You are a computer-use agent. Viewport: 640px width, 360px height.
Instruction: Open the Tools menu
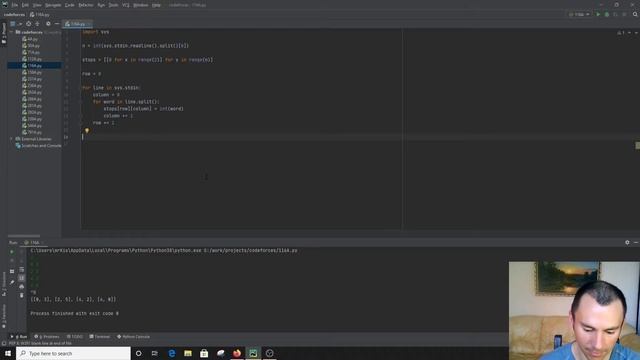tap(113, 5)
